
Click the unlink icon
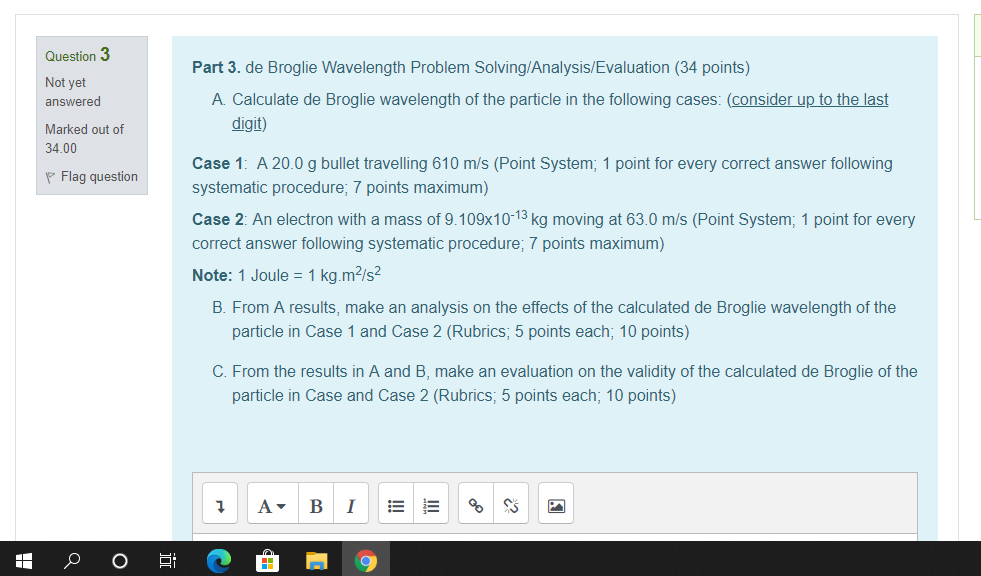click(510, 503)
